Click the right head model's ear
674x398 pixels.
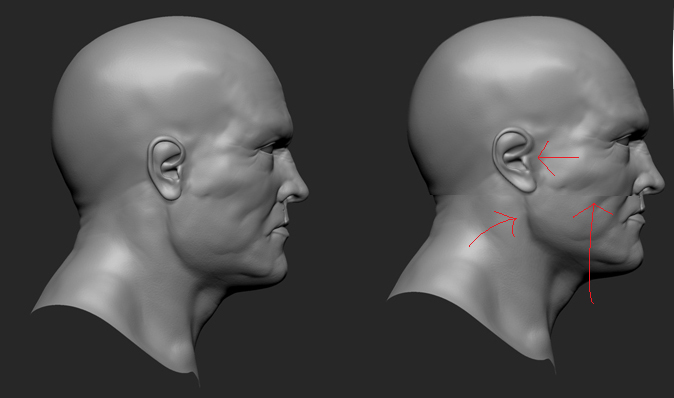tap(514, 159)
